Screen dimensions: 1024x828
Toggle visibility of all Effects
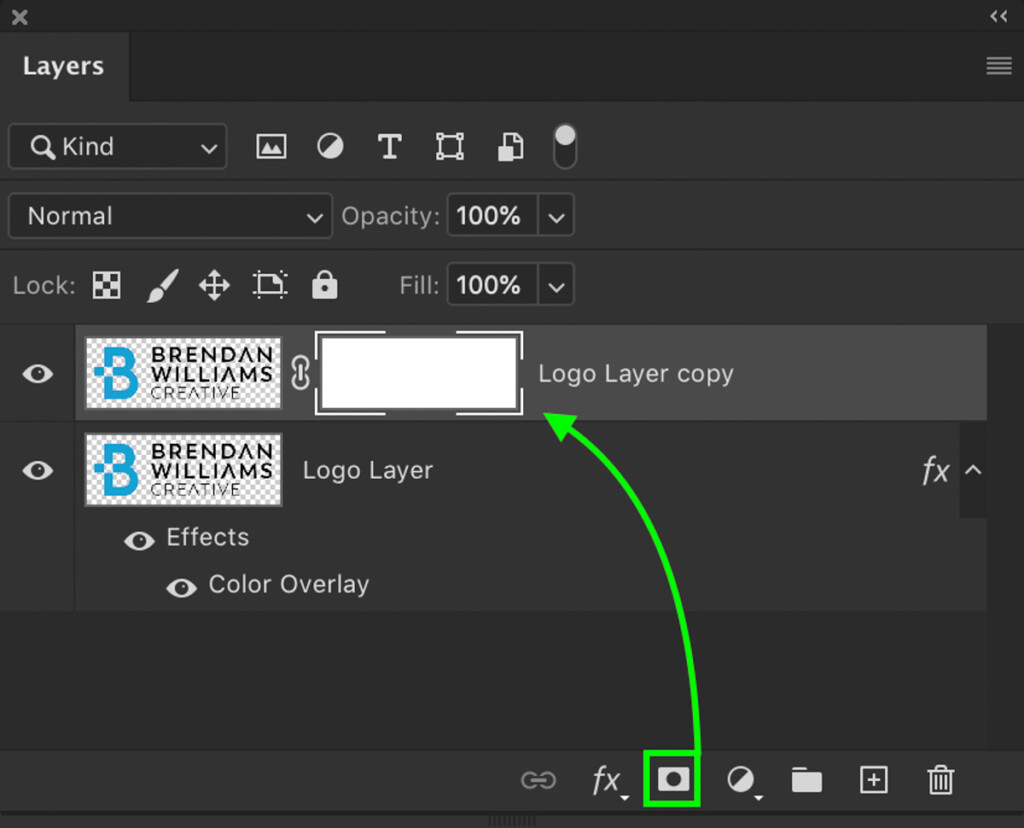139,540
